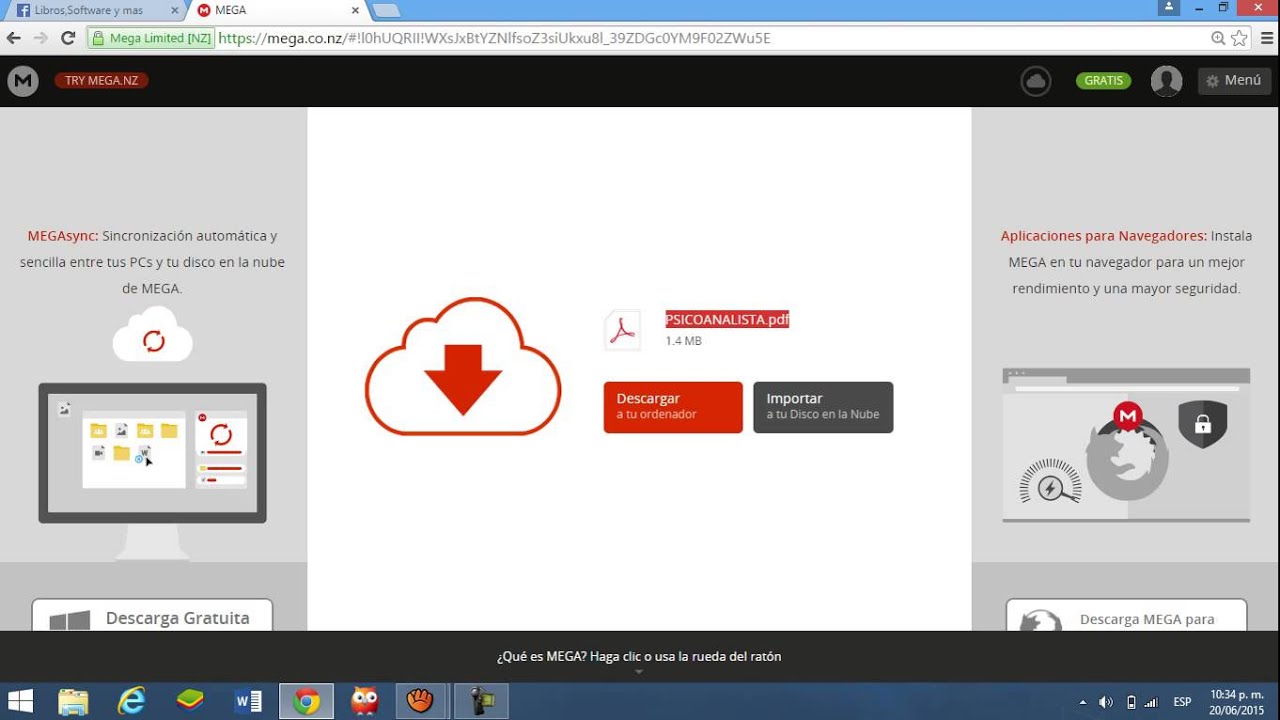Image resolution: width=1280 pixels, height=720 pixels.
Task: Click Descargar a tu ordenador button
Action: click(x=673, y=407)
